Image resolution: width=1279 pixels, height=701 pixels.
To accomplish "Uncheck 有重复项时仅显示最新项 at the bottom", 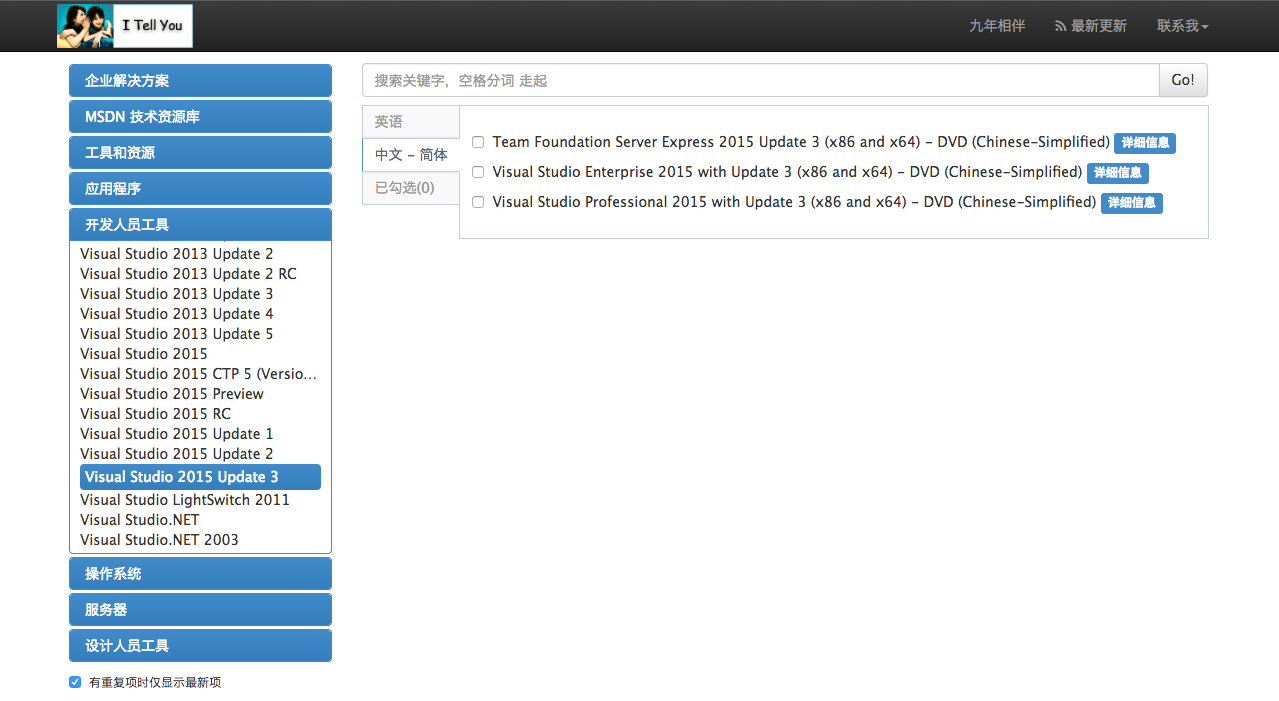I will [x=75, y=681].
